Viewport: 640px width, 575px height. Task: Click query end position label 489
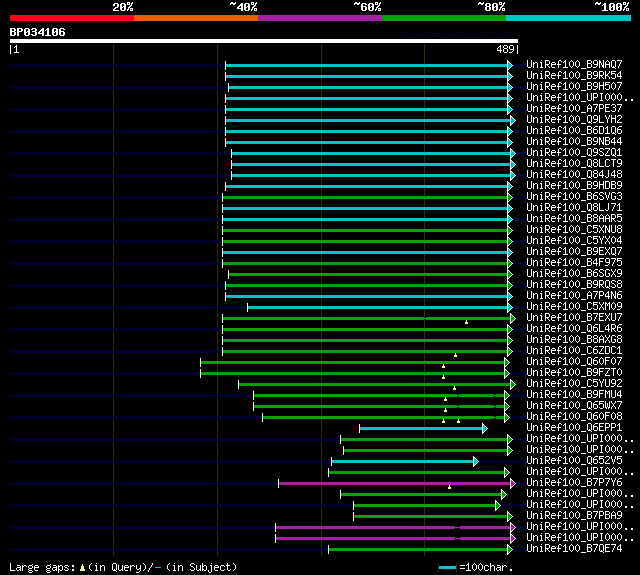505,49
